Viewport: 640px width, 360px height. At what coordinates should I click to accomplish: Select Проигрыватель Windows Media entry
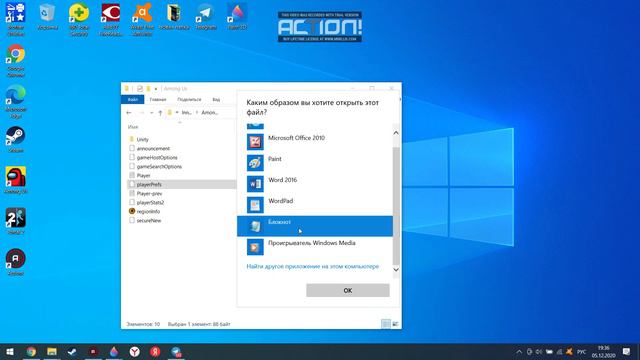315,247
